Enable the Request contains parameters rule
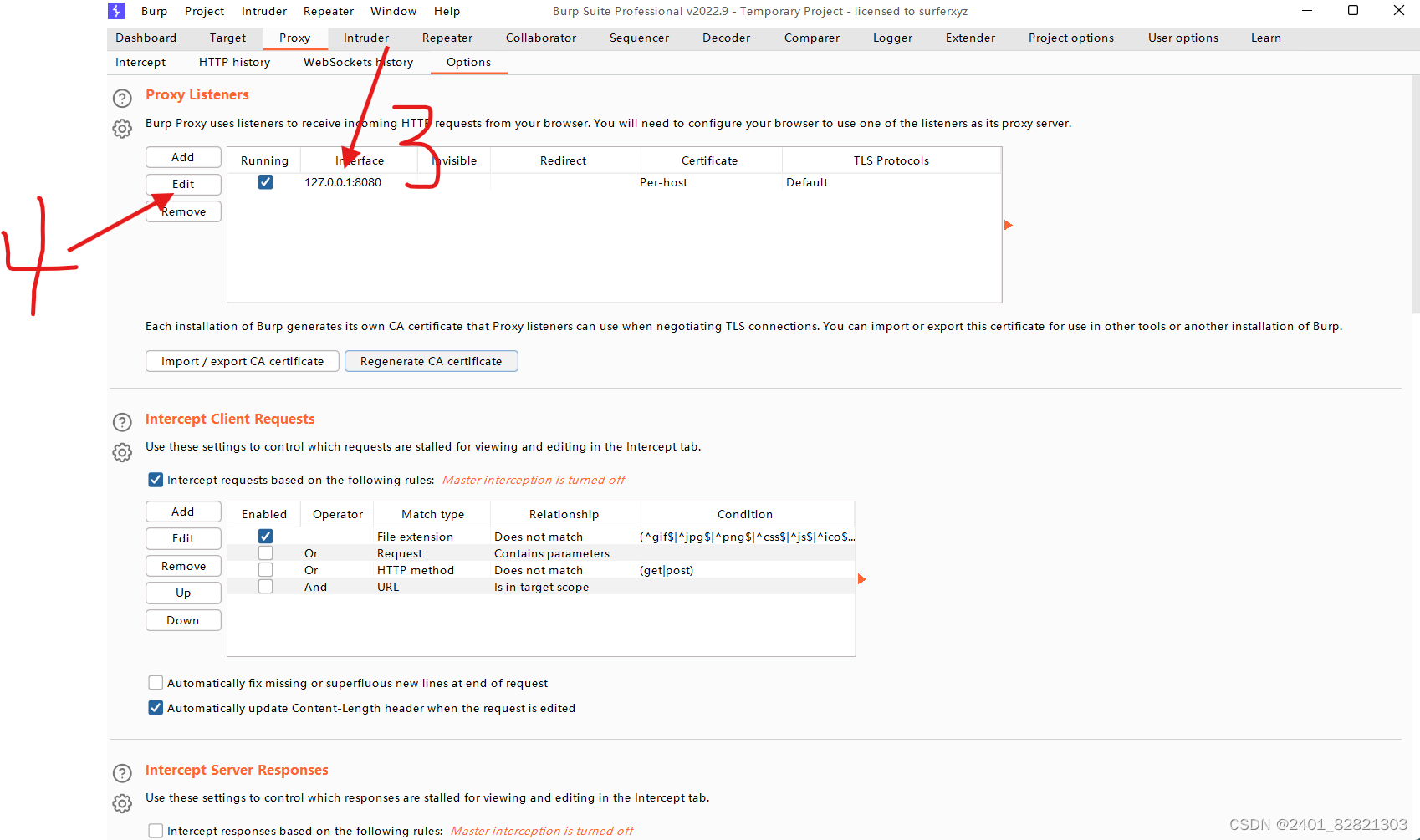Image resolution: width=1420 pixels, height=840 pixels. 265,553
